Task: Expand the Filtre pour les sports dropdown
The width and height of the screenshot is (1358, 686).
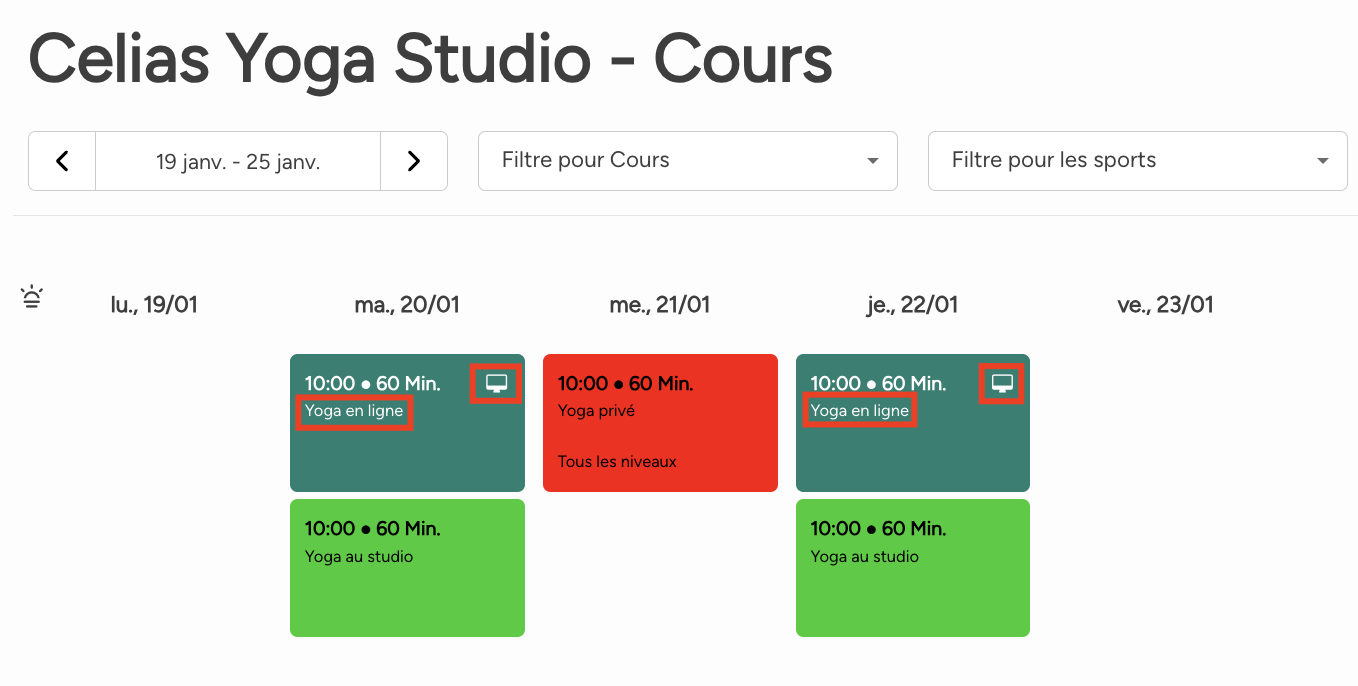Action: tap(1137, 161)
